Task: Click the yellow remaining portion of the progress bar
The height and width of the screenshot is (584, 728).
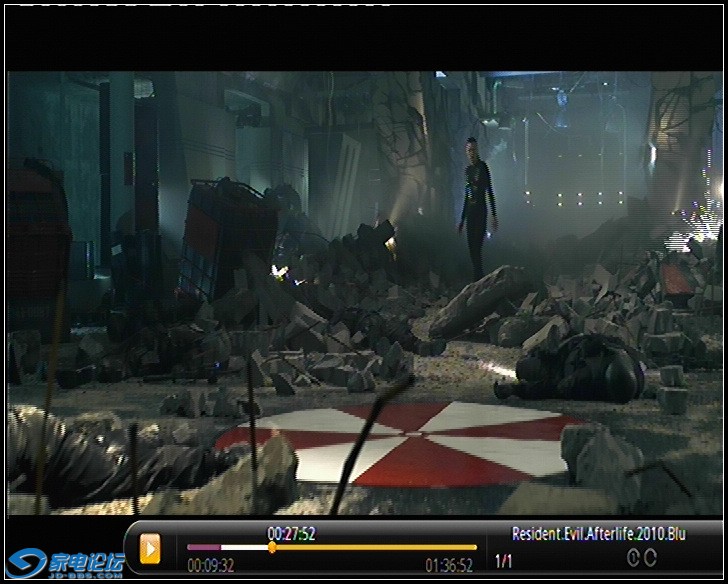Action: pyautogui.click(x=377, y=547)
